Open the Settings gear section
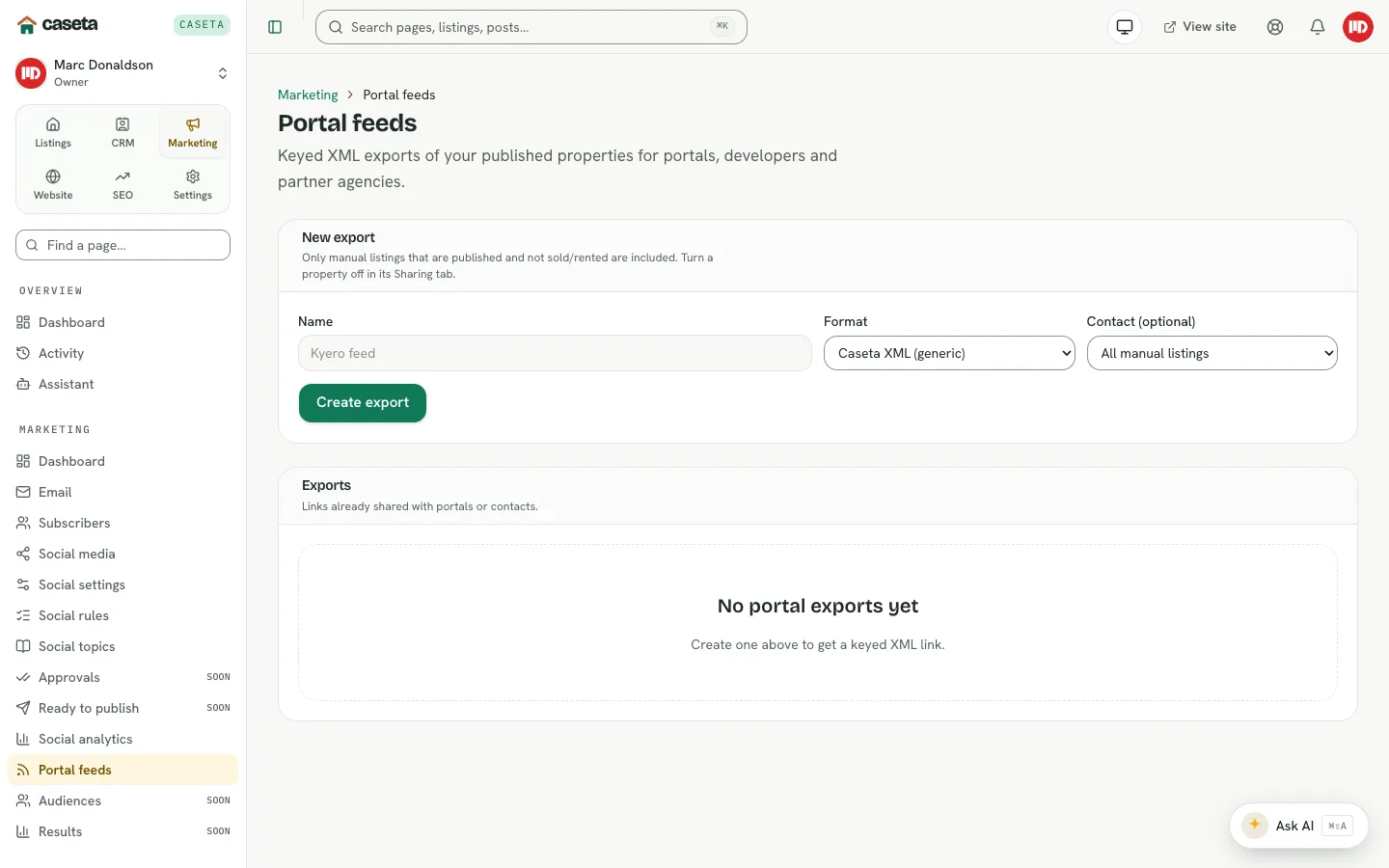This screenshot has width=1389, height=868. (193, 184)
